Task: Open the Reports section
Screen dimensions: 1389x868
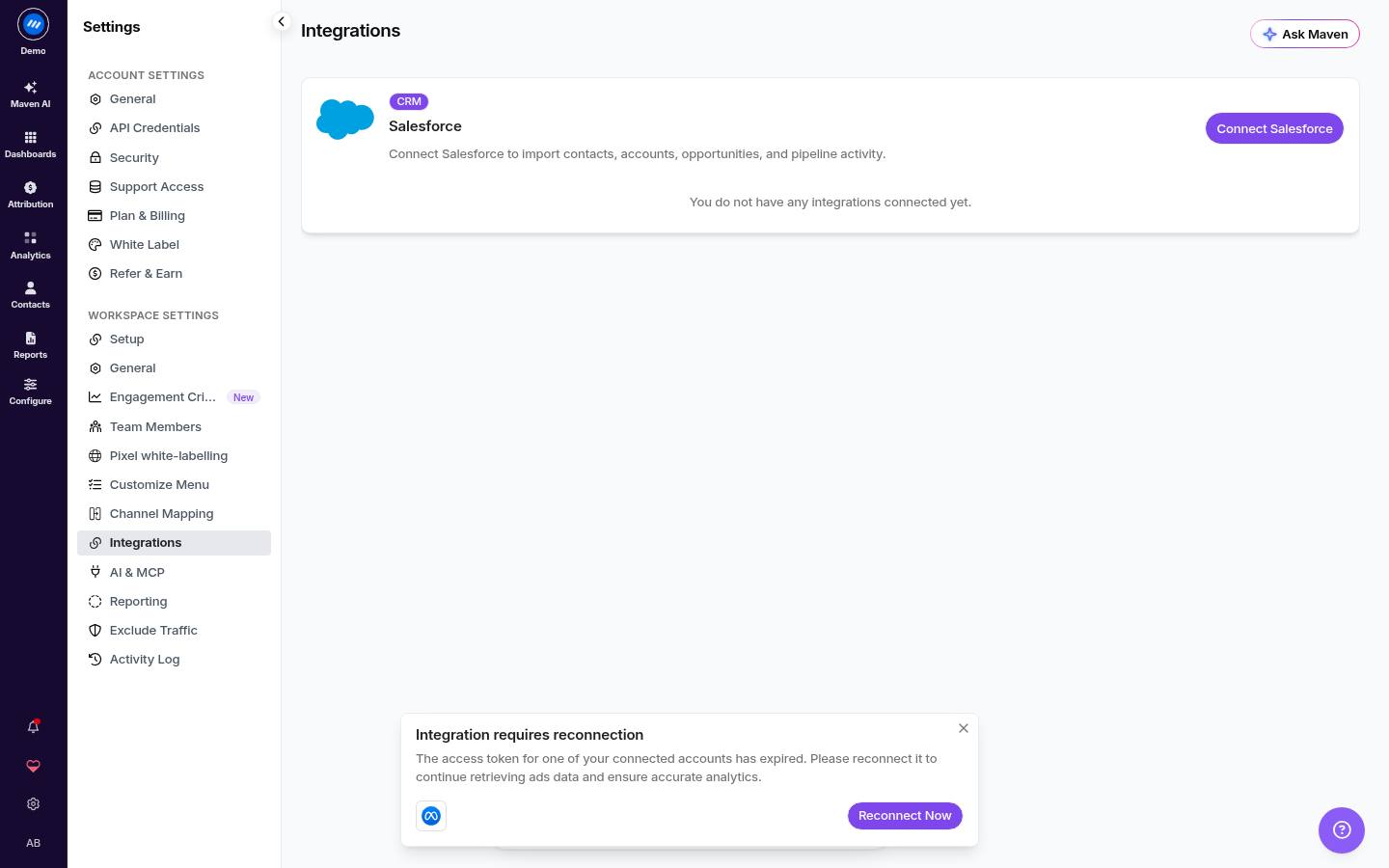Action: pos(31,344)
